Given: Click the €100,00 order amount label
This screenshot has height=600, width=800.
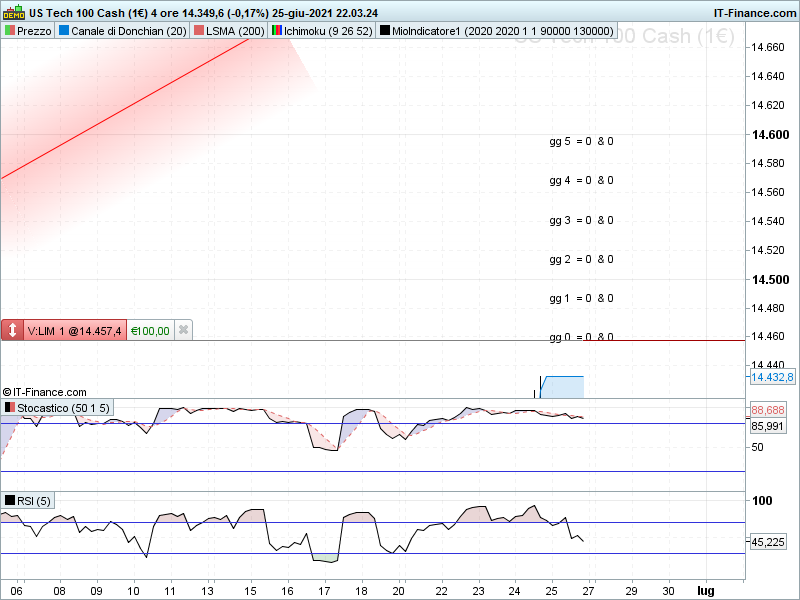Looking at the screenshot, I should (x=150, y=331).
